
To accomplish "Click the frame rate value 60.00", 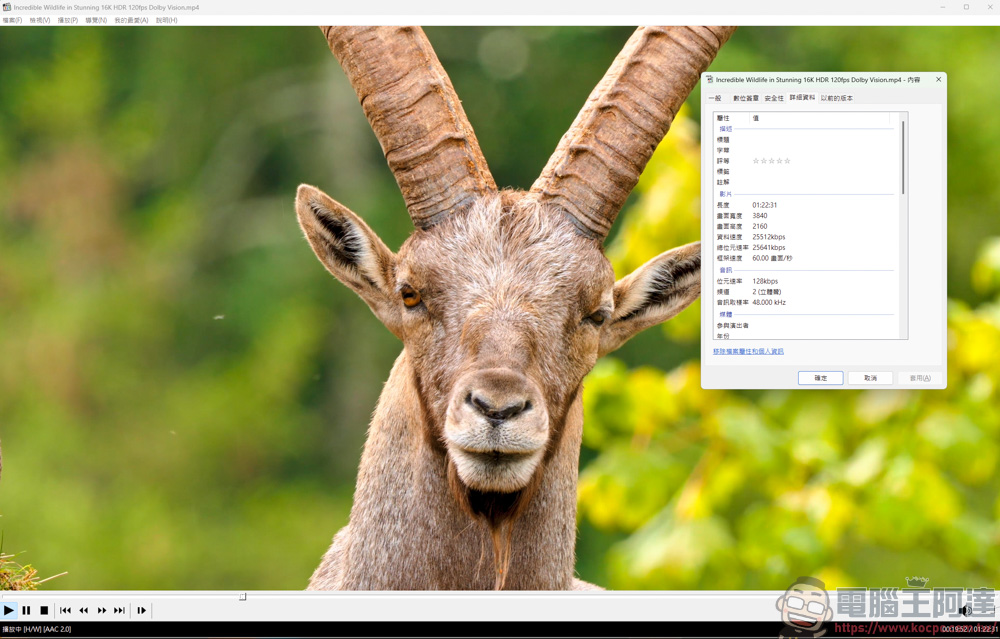I will pyautogui.click(x=772, y=258).
